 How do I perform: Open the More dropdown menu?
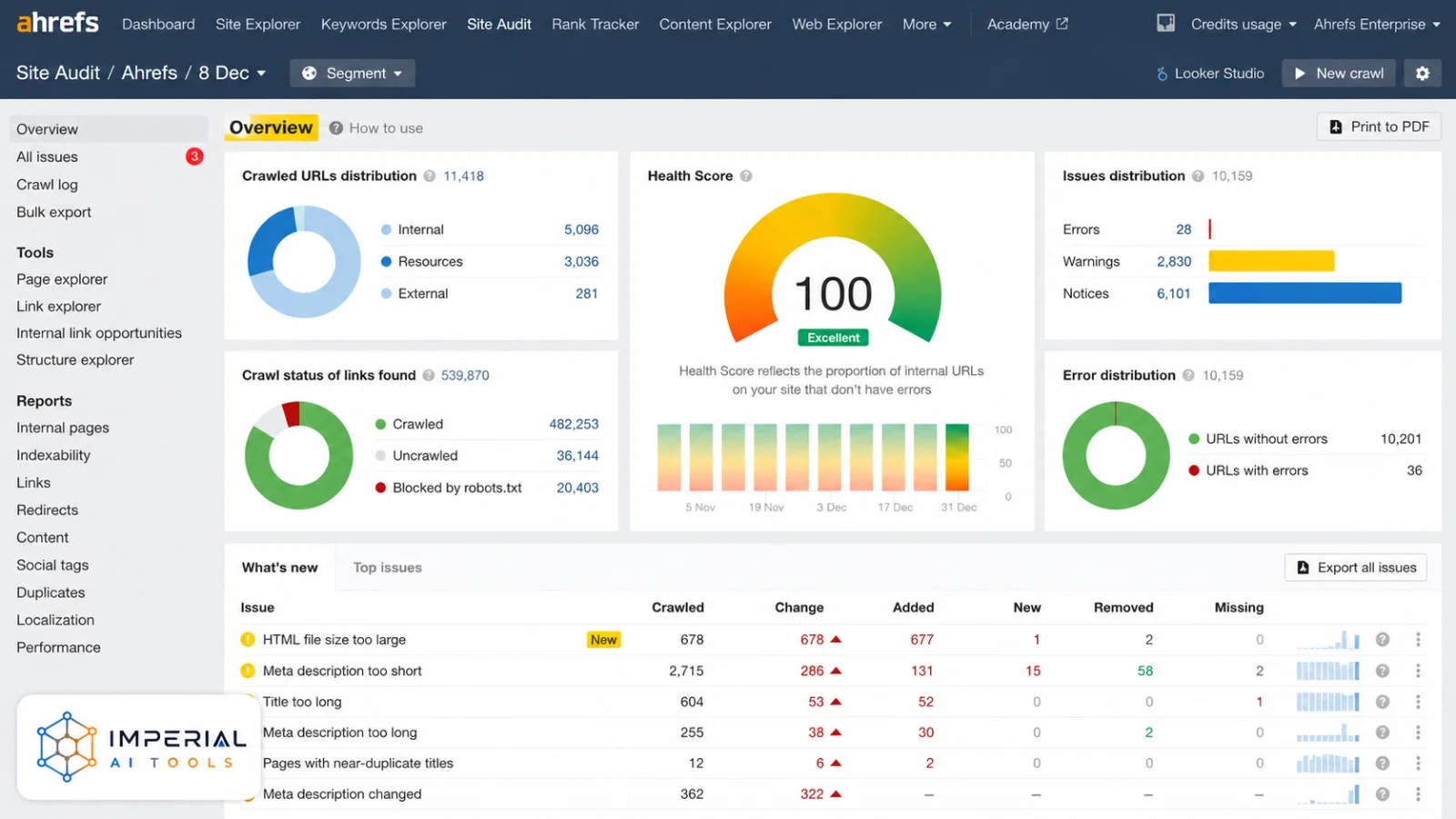pos(926,25)
